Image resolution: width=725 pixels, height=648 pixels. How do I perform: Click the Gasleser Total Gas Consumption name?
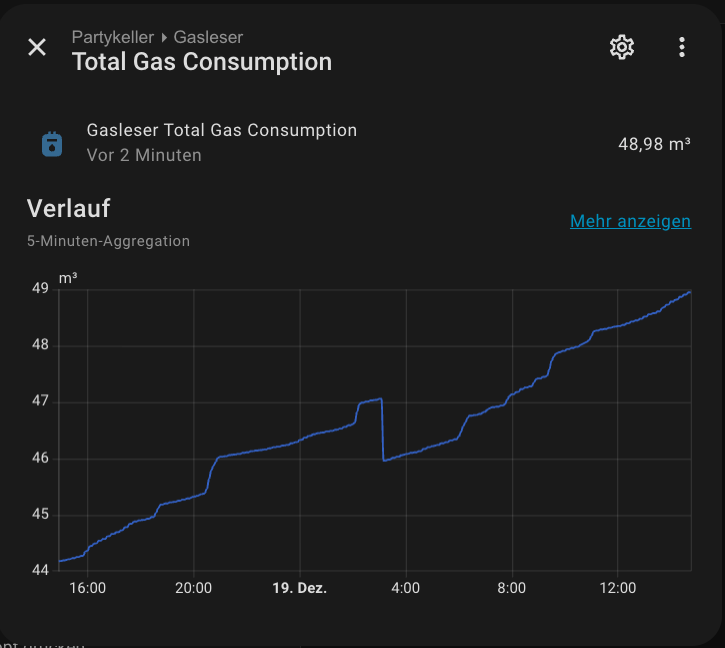(221, 130)
